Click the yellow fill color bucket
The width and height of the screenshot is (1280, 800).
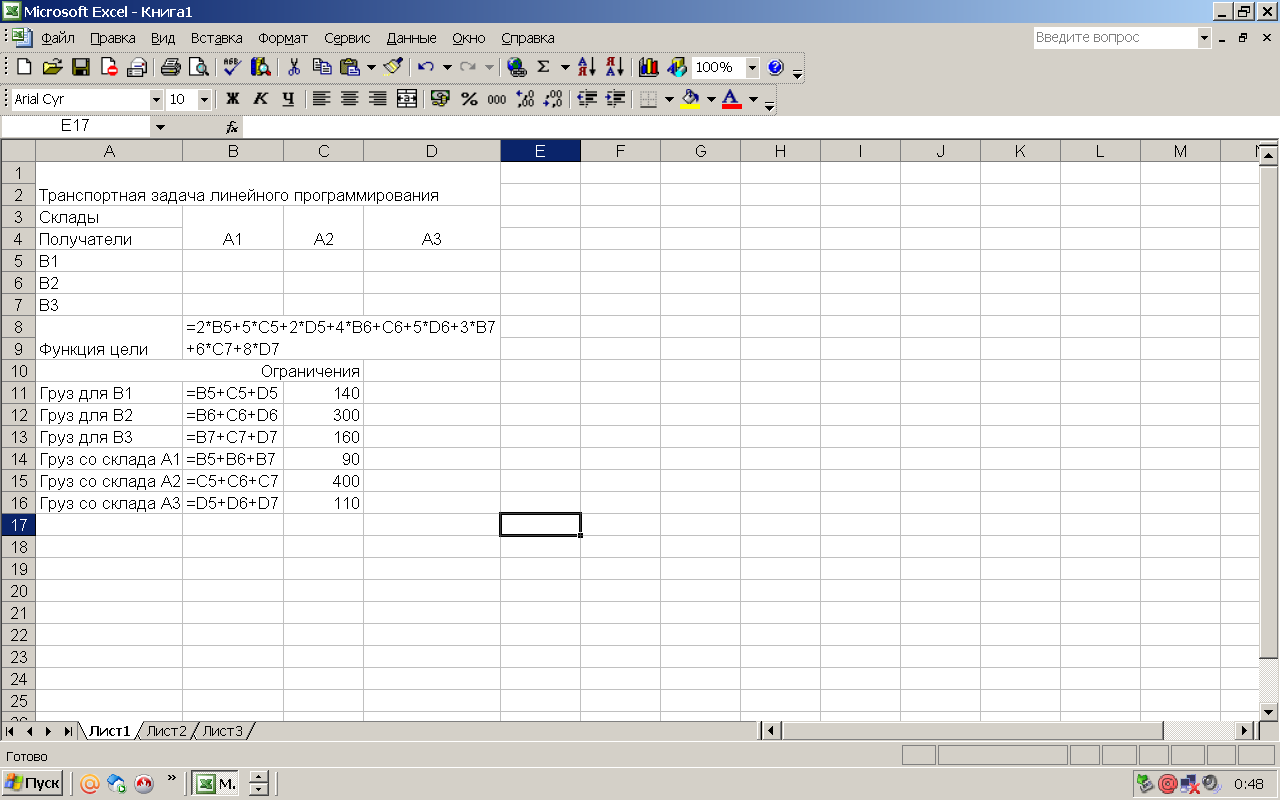click(689, 99)
